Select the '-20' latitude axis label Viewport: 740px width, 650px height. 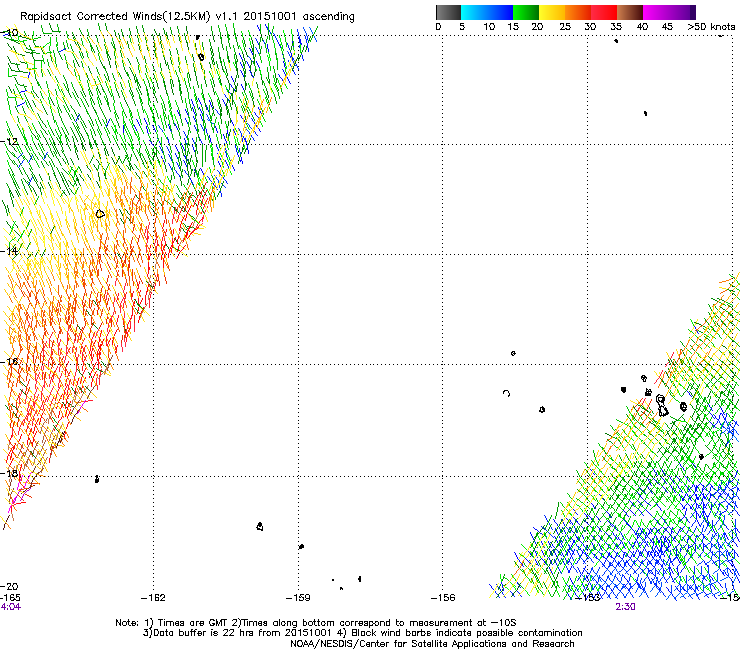click(x=9, y=586)
